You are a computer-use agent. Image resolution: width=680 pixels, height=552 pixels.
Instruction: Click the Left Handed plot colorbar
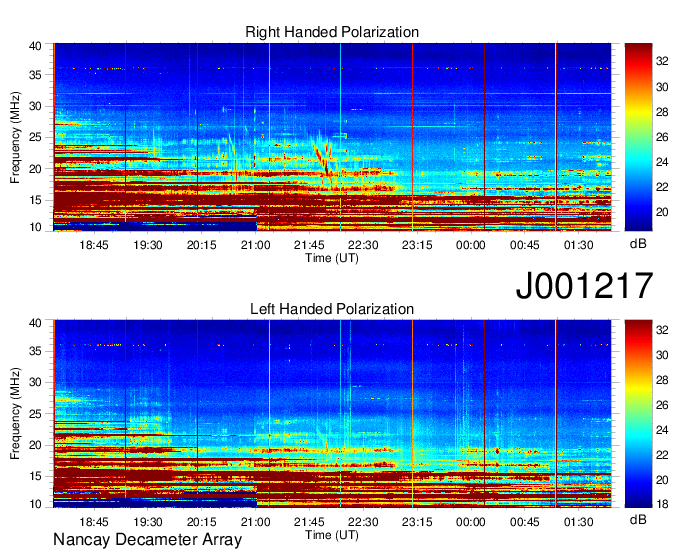click(638, 414)
